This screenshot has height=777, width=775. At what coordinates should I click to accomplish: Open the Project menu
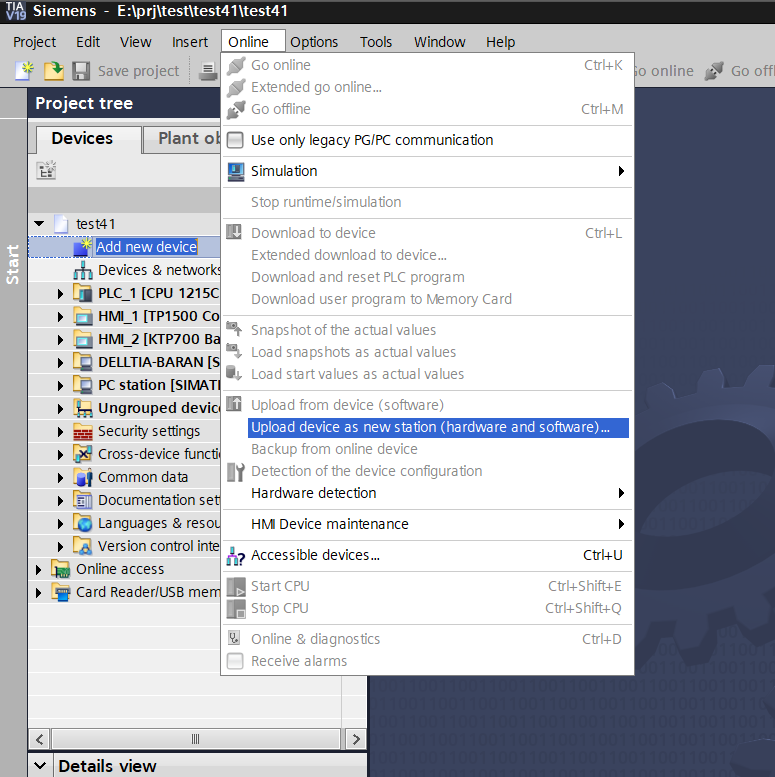tap(35, 42)
